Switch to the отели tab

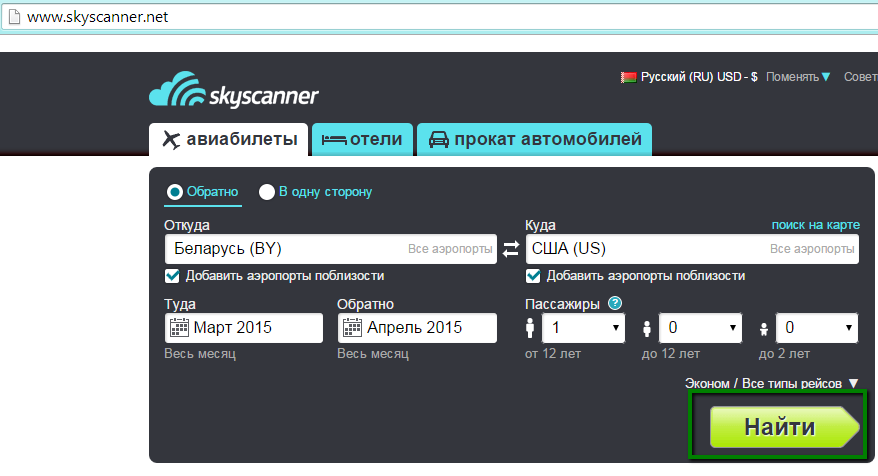pyautogui.click(x=363, y=139)
